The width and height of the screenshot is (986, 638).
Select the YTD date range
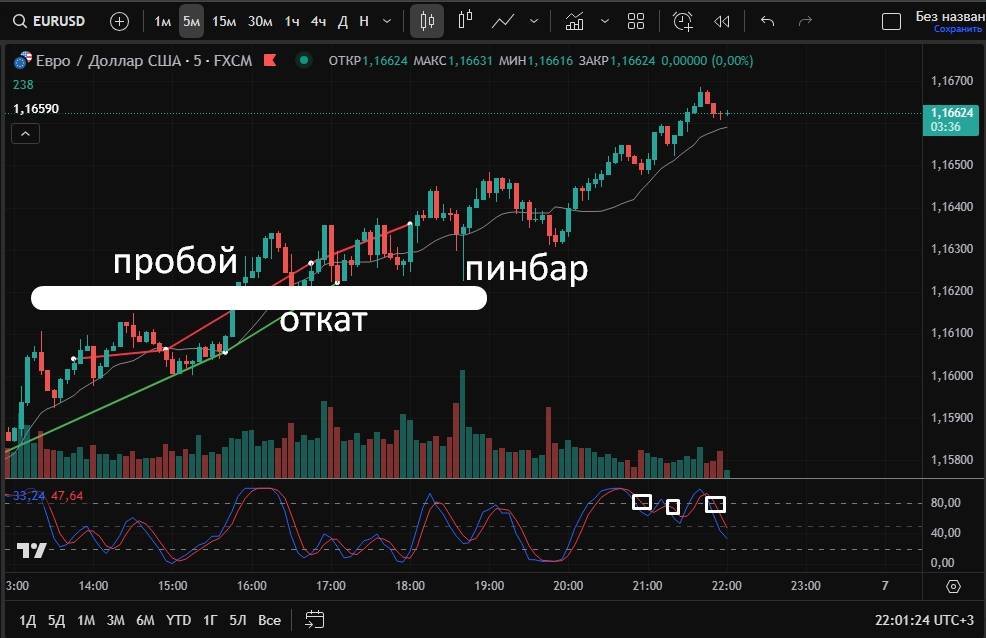coord(179,620)
